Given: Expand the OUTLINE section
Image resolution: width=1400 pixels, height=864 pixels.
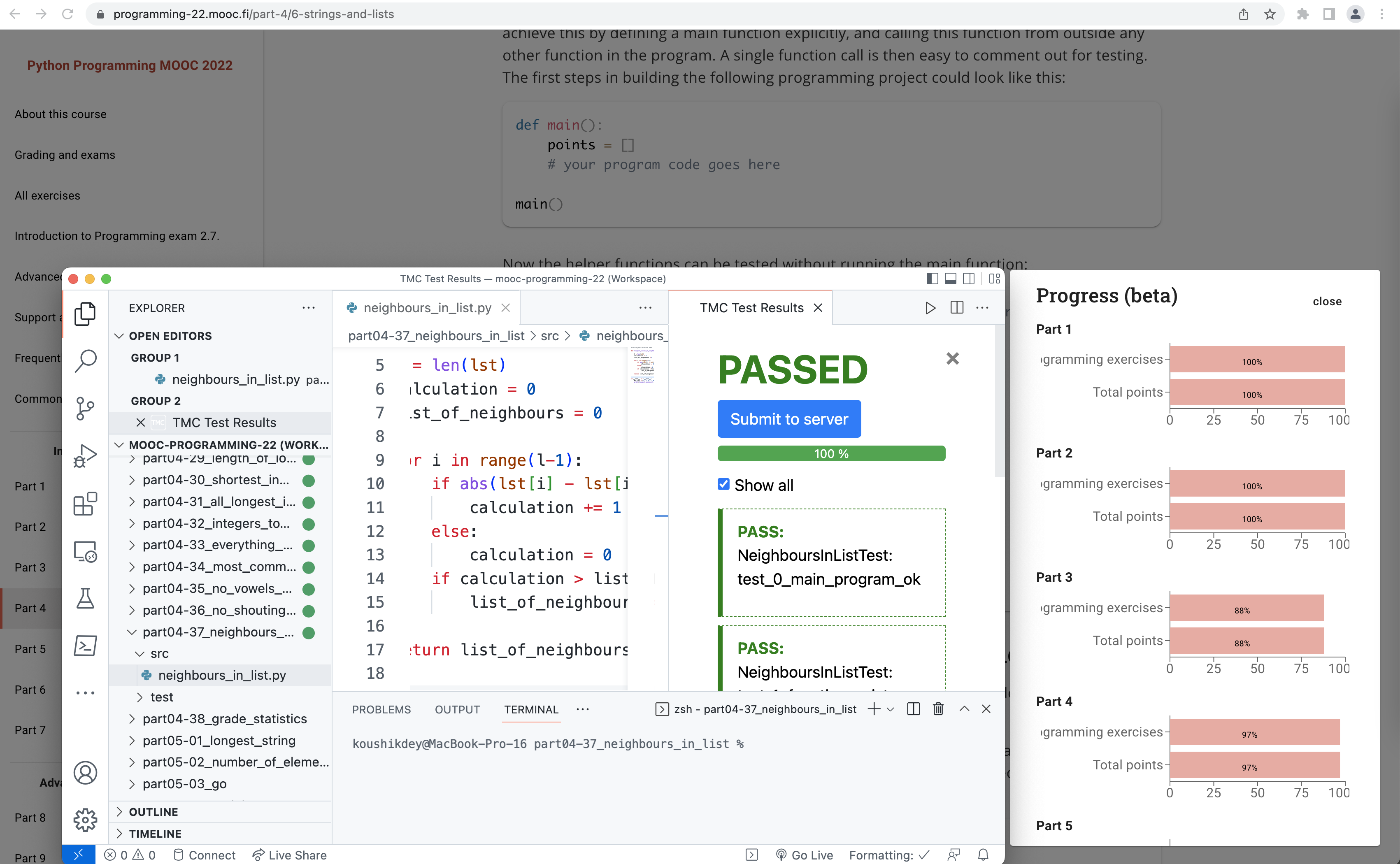Looking at the screenshot, I should click(153, 811).
